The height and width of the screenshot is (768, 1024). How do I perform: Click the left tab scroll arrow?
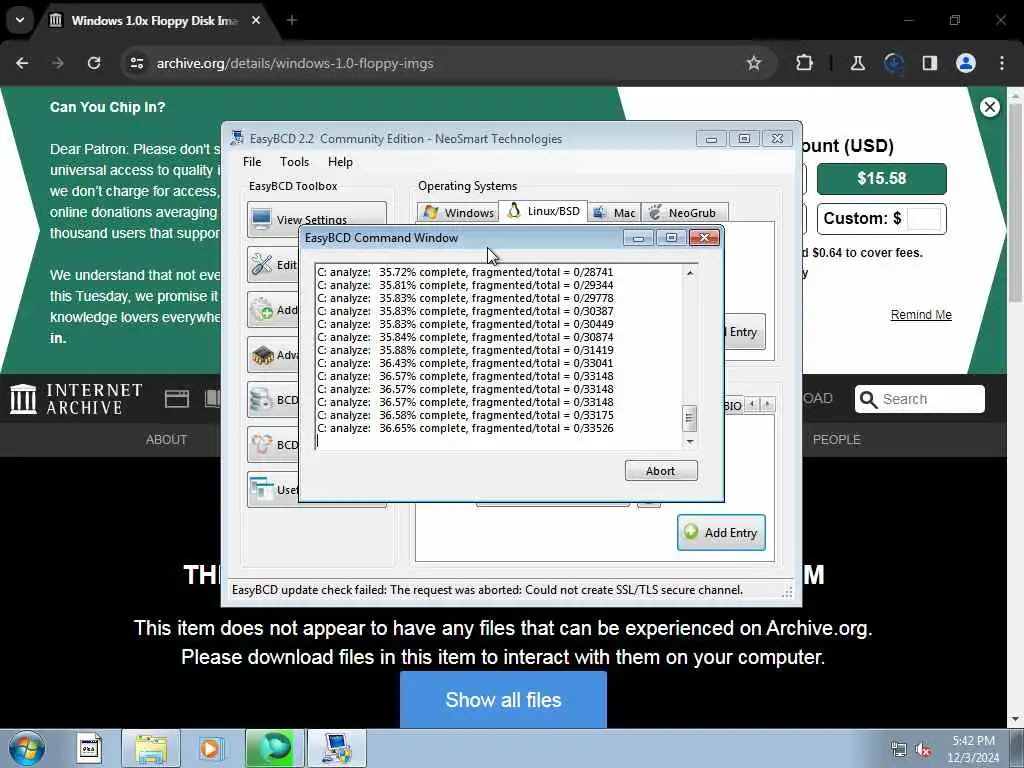(752, 404)
